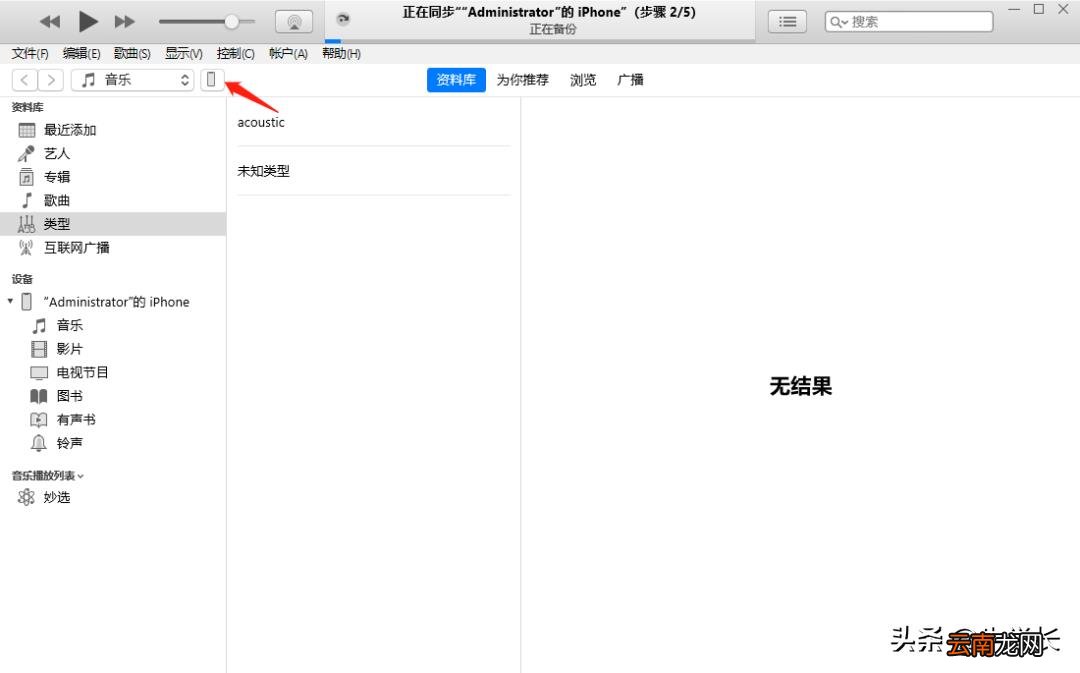Click the 影片 film strip icon

coord(39,349)
